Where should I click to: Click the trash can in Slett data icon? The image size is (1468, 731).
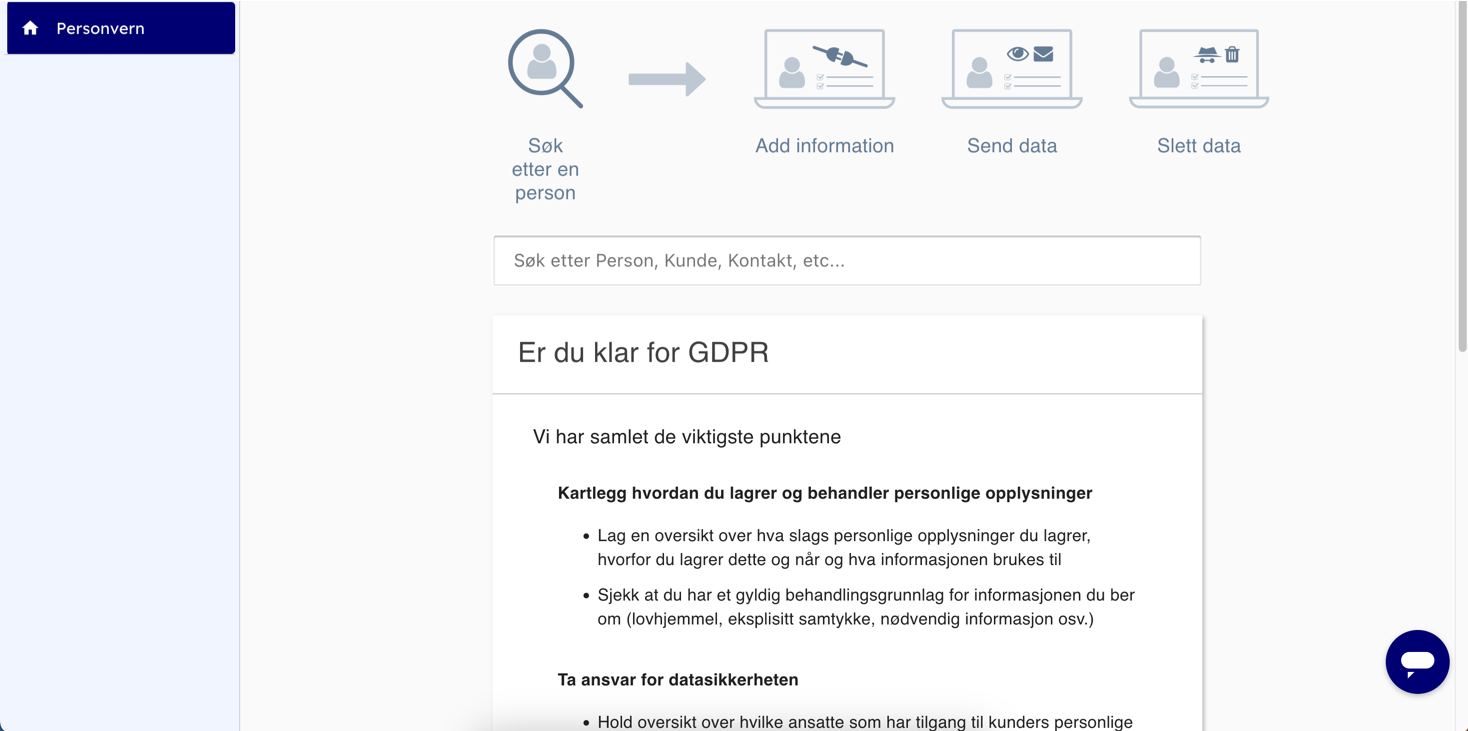(x=1232, y=55)
